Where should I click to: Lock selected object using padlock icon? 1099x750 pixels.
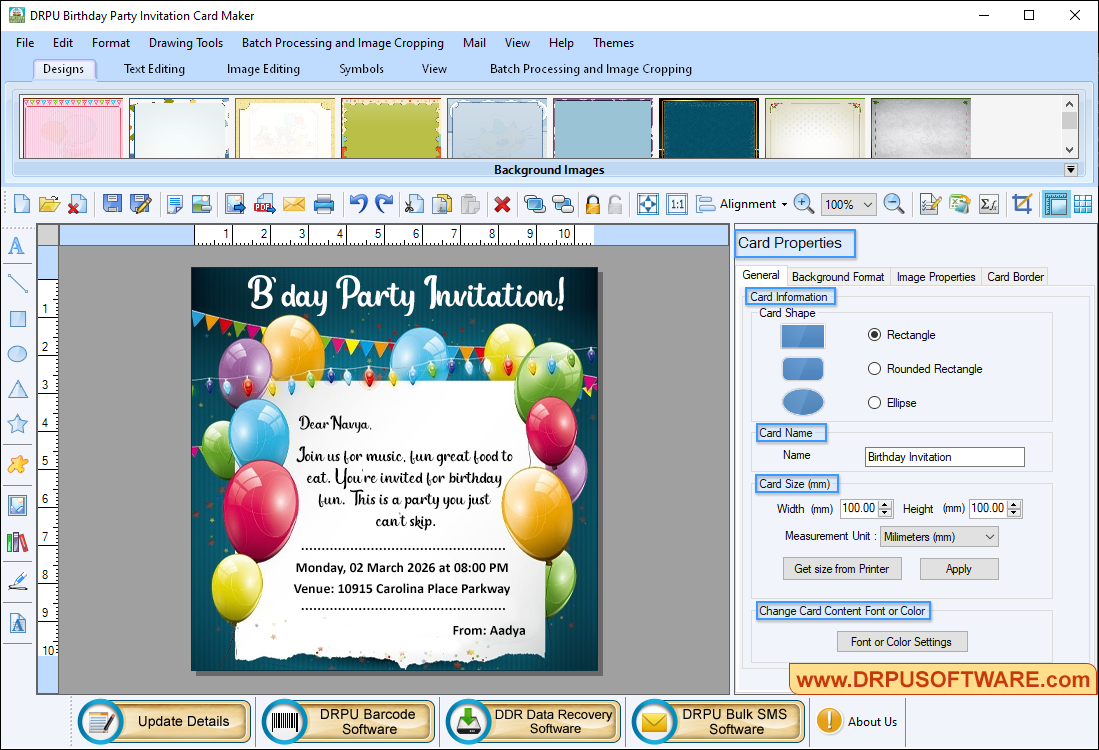[591, 204]
